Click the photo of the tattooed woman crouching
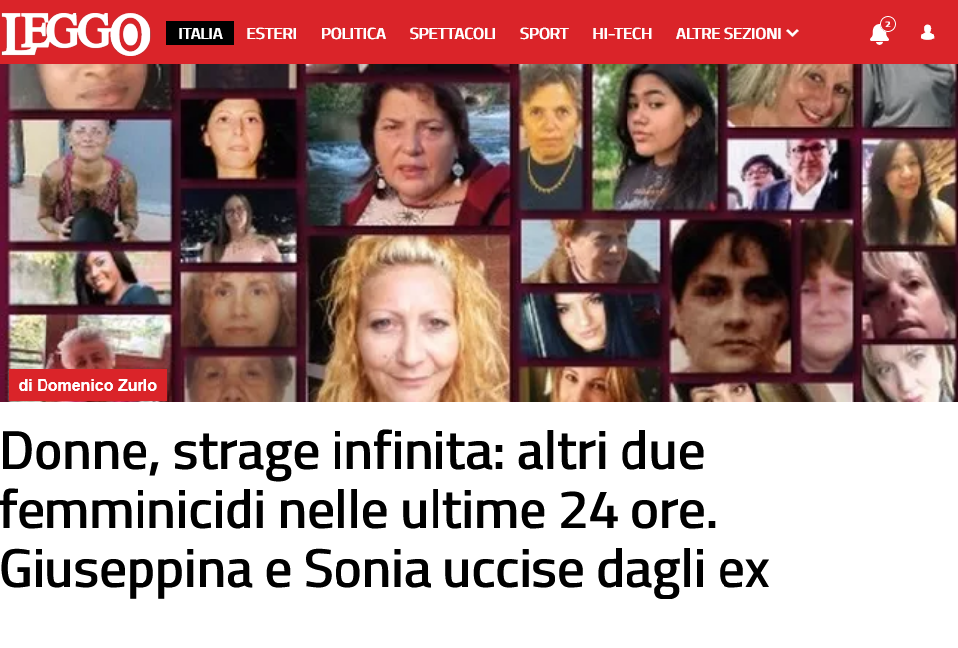 (90, 180)
